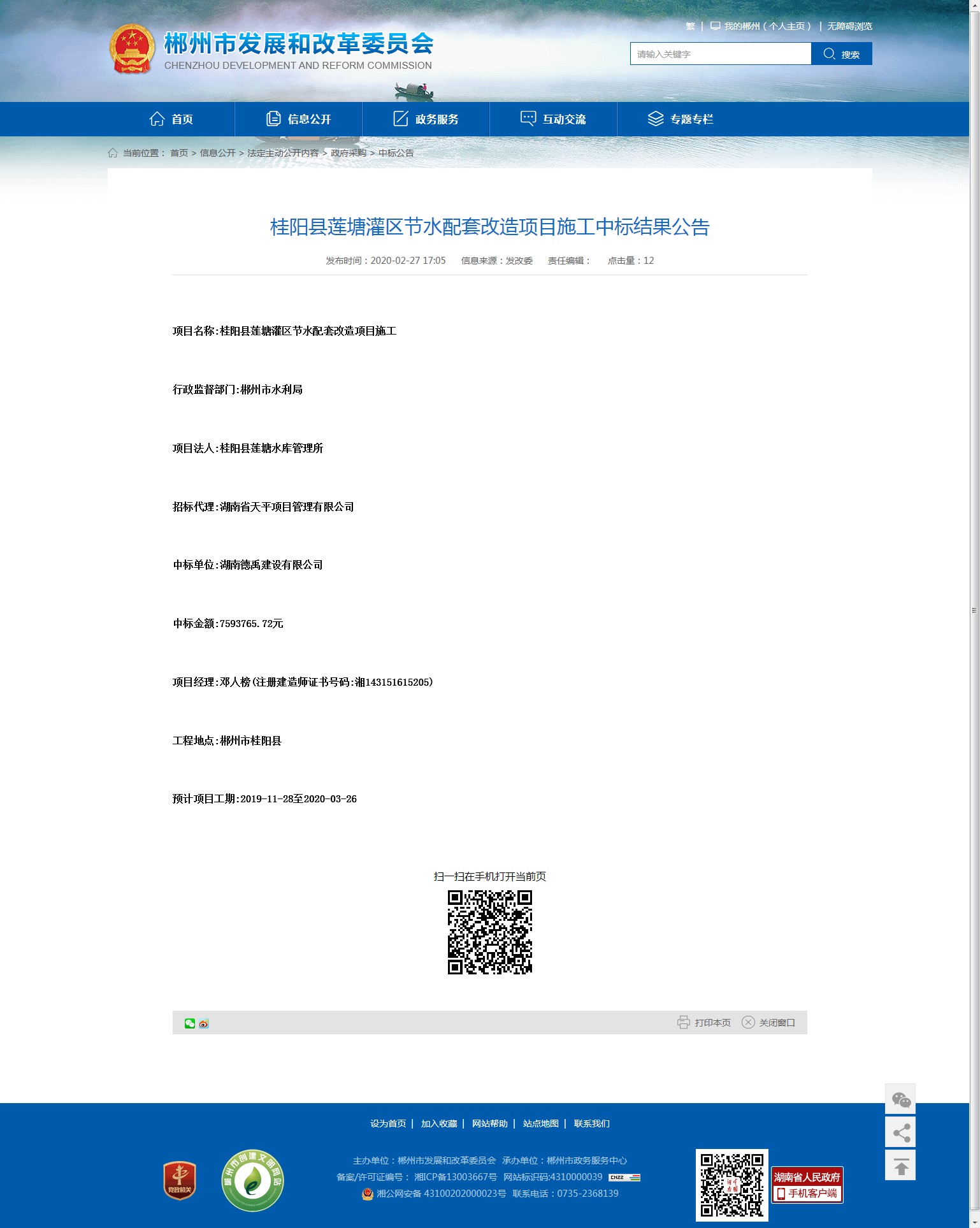Click the floating back-to-top arrow button
This screenshot has height=1228, width=980.
tap(900, 1166)
